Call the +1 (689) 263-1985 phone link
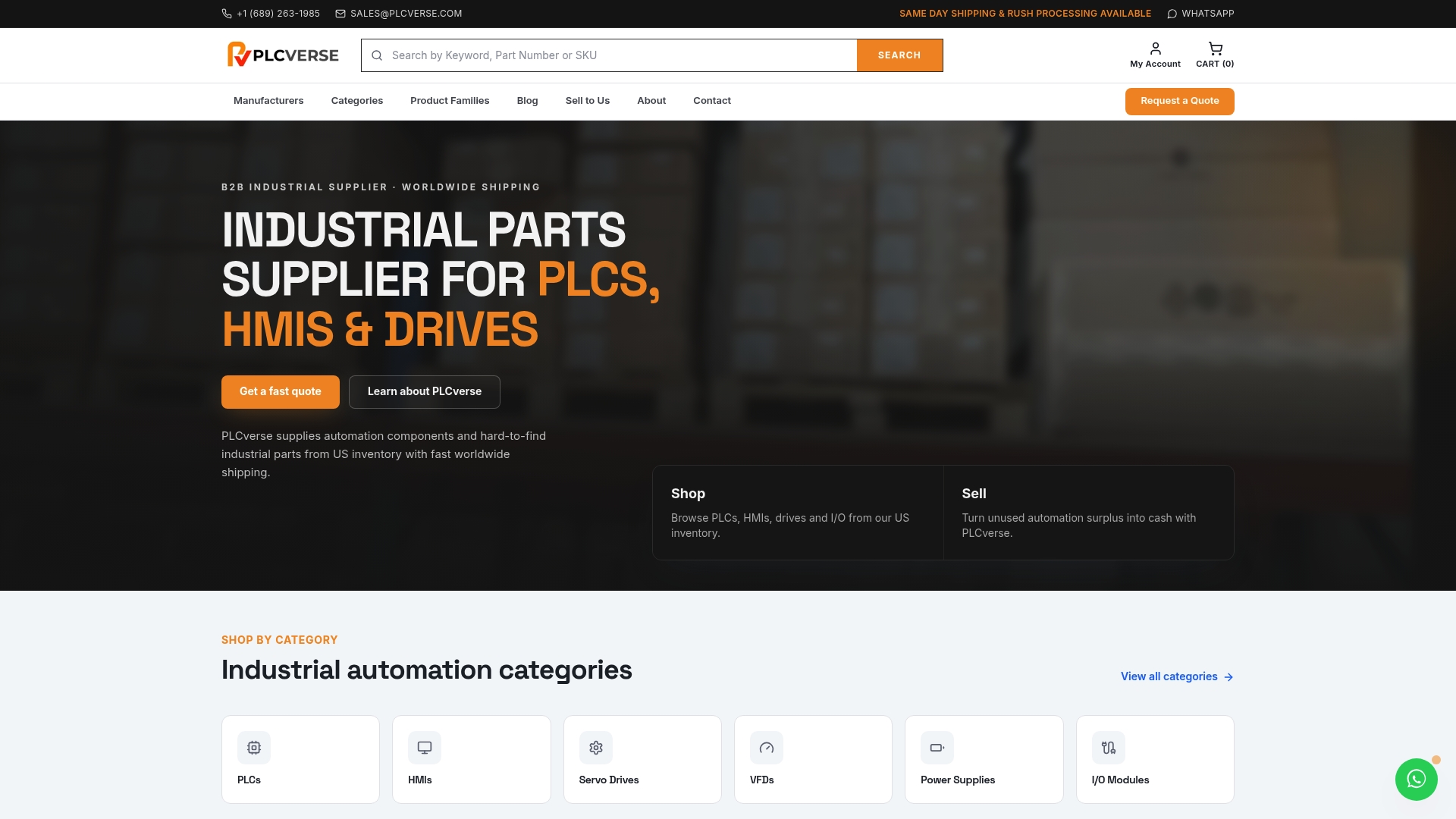1456x819 pixels. click(x=278, y=14)
